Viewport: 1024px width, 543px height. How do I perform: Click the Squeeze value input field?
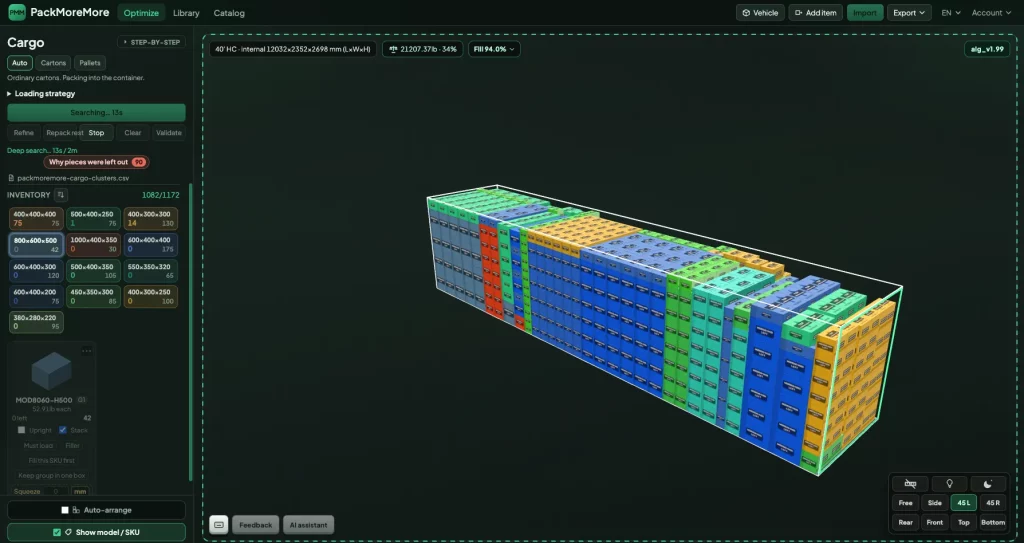[56, 491]
